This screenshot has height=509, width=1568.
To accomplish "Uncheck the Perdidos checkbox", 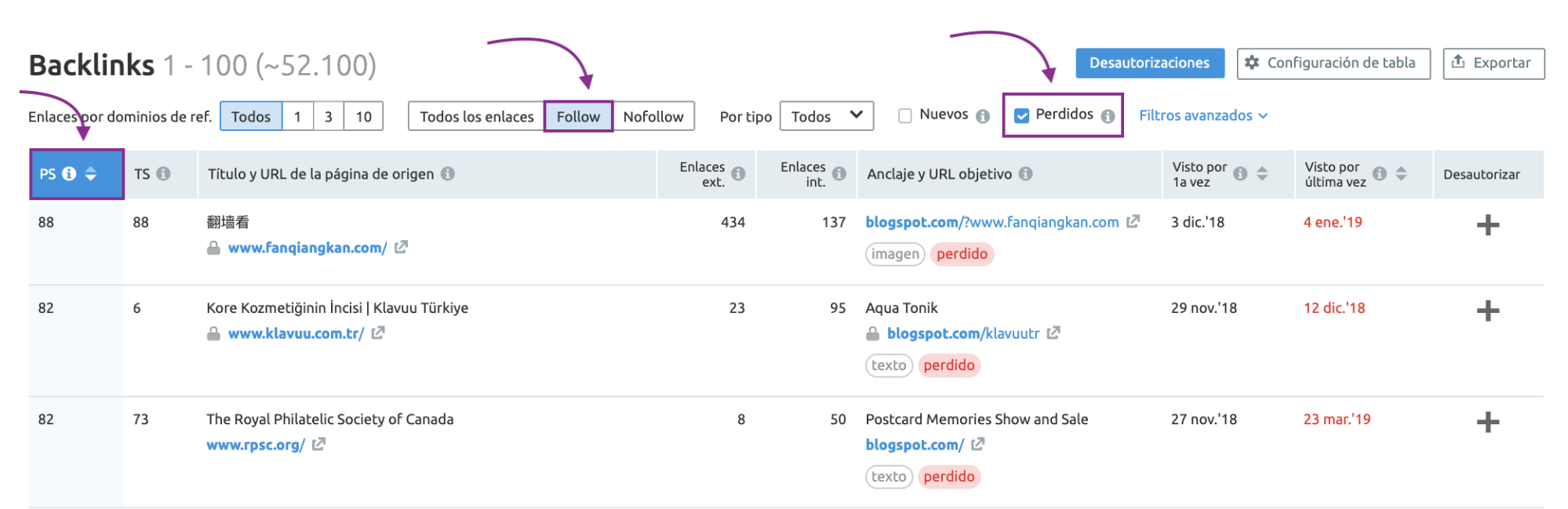I will tap(1021, 116).
